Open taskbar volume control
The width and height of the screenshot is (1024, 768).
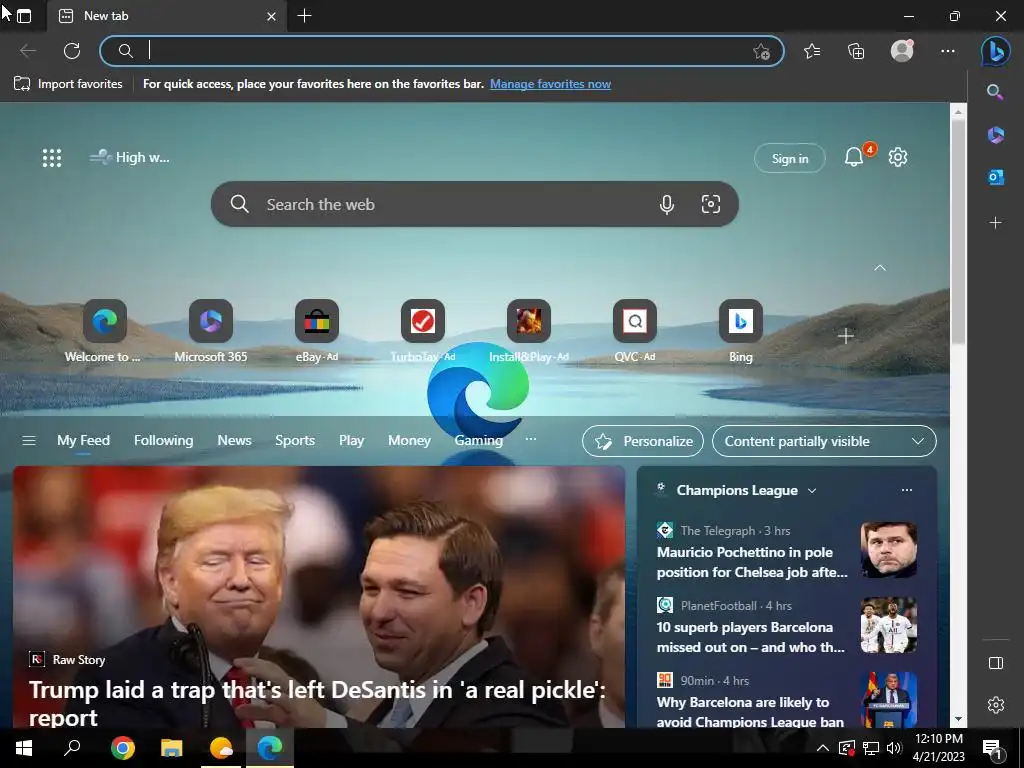point(894,748)
